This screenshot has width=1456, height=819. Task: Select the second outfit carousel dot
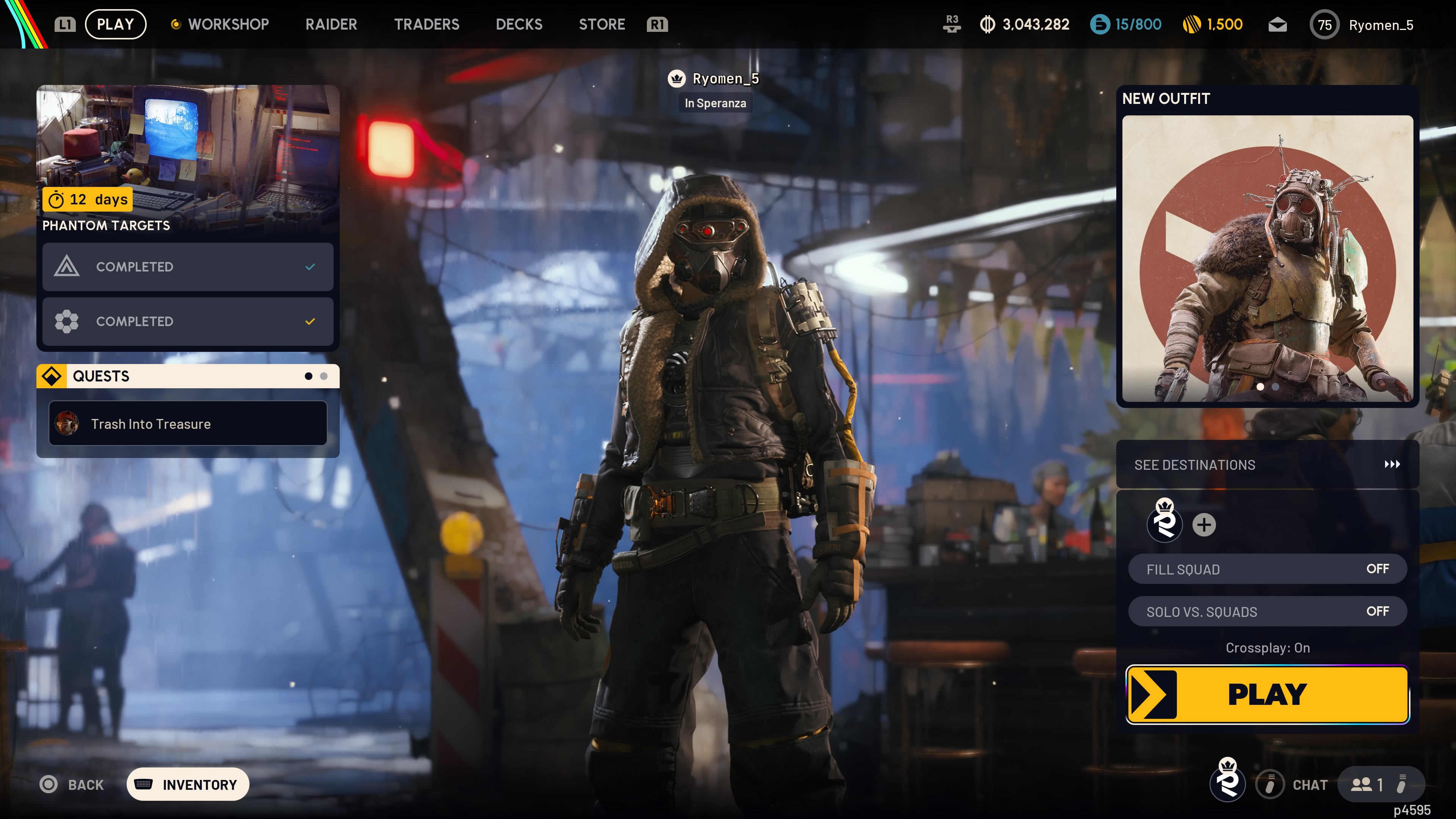(x=1275, y=387)
